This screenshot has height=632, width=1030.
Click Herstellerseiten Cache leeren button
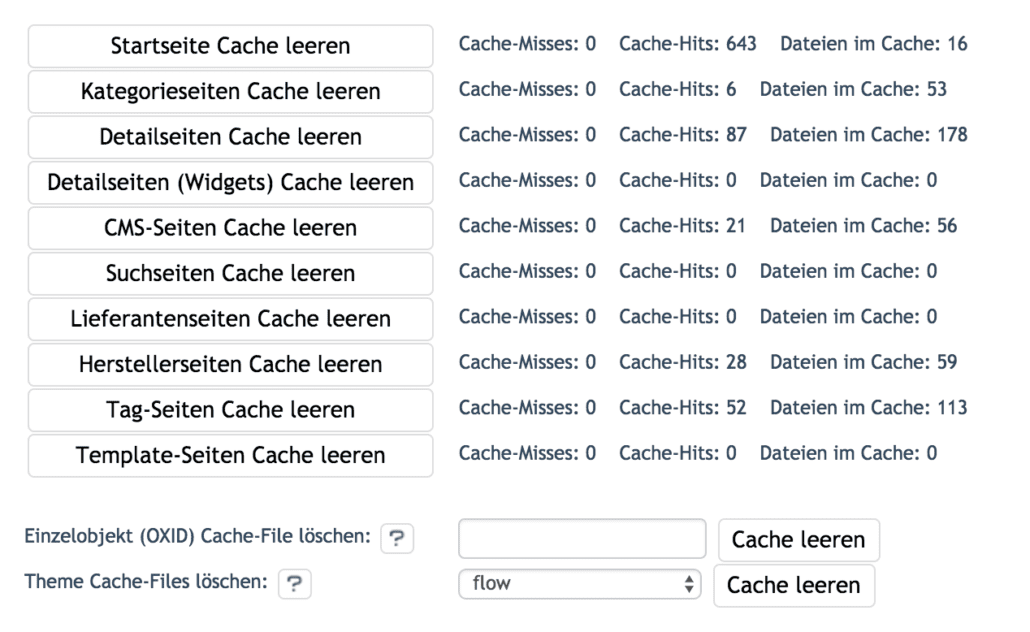pos(231,364)
